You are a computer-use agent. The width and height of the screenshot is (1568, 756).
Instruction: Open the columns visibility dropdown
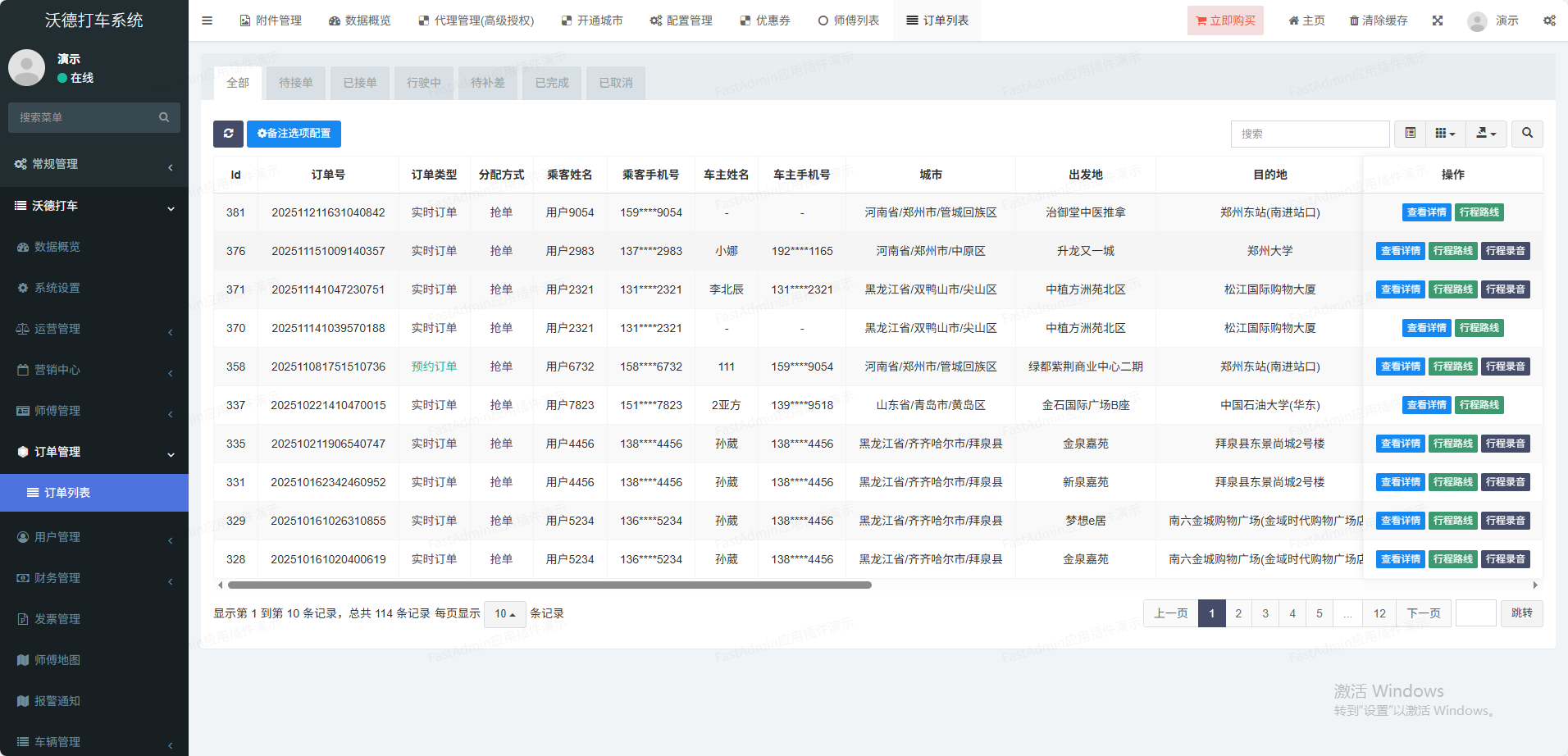(x=1445, y=134)
